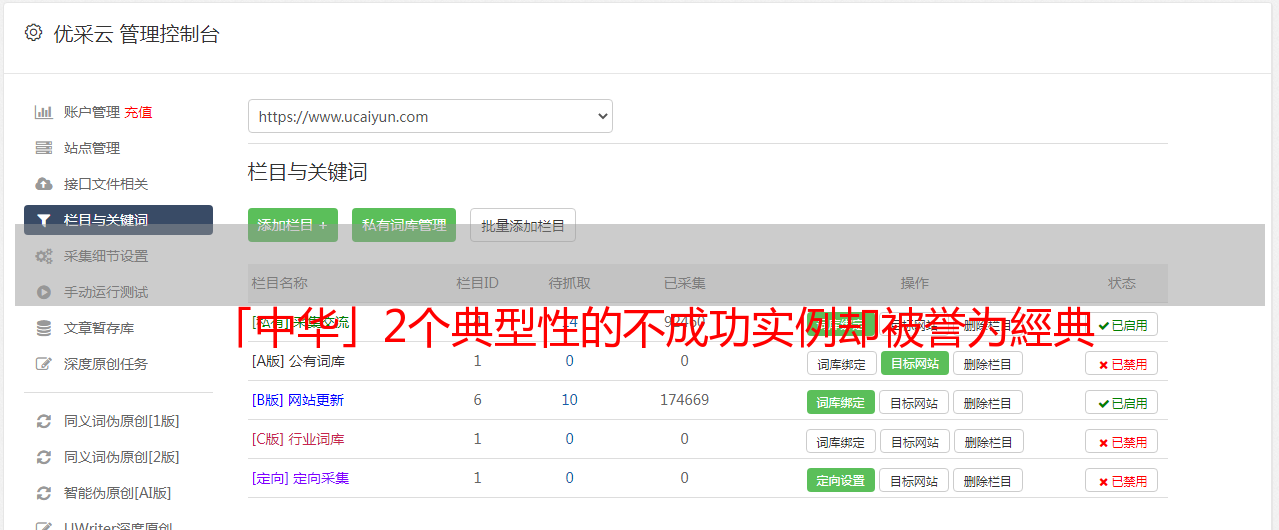Open the 站点管理 menu label
Image resolution: width=1279 pixels, height=530 pixels.
click(x=92, y=148)
